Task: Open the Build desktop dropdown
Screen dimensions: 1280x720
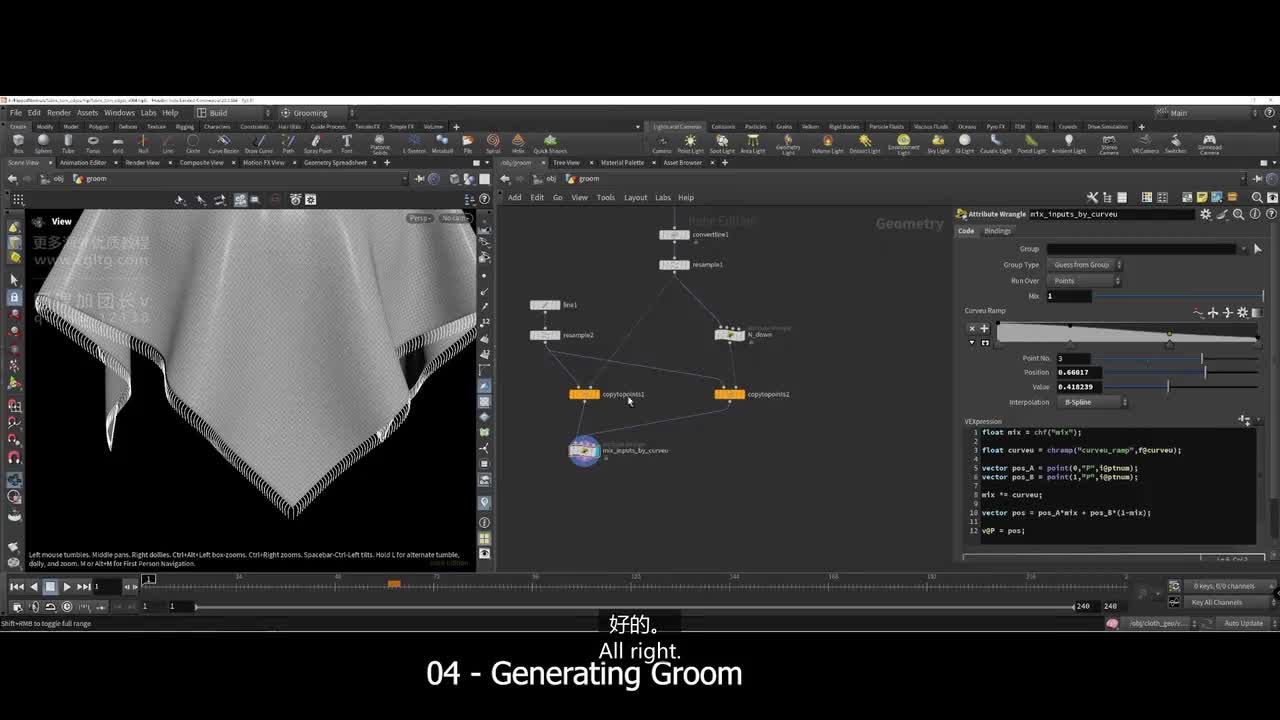Action: click(x=232, y=113)
